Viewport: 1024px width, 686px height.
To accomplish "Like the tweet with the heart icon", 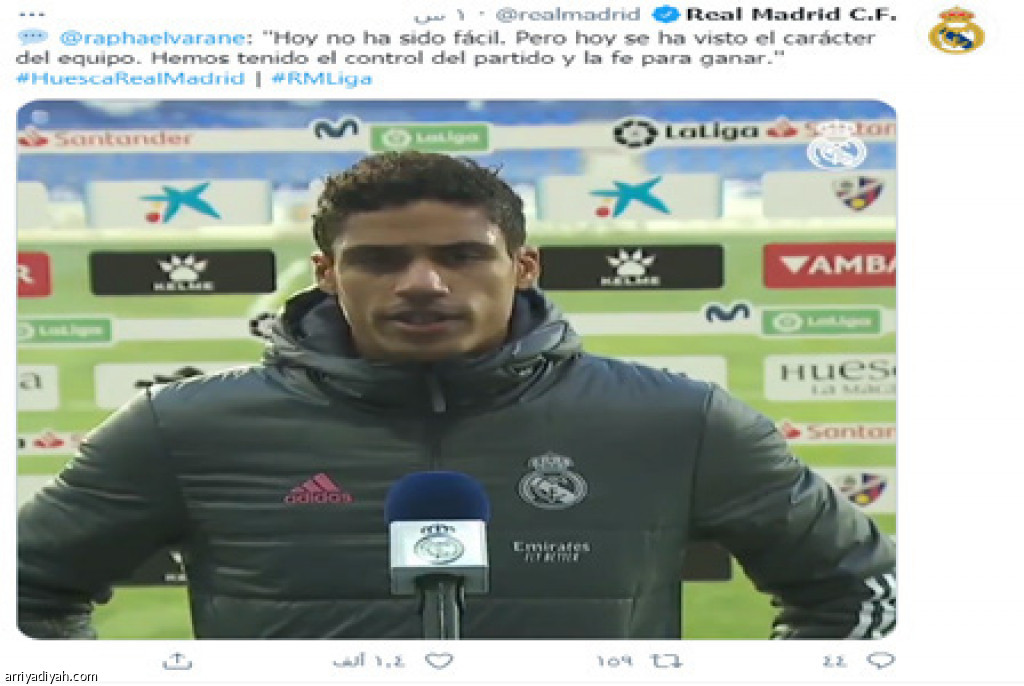I will coord(439,661).
